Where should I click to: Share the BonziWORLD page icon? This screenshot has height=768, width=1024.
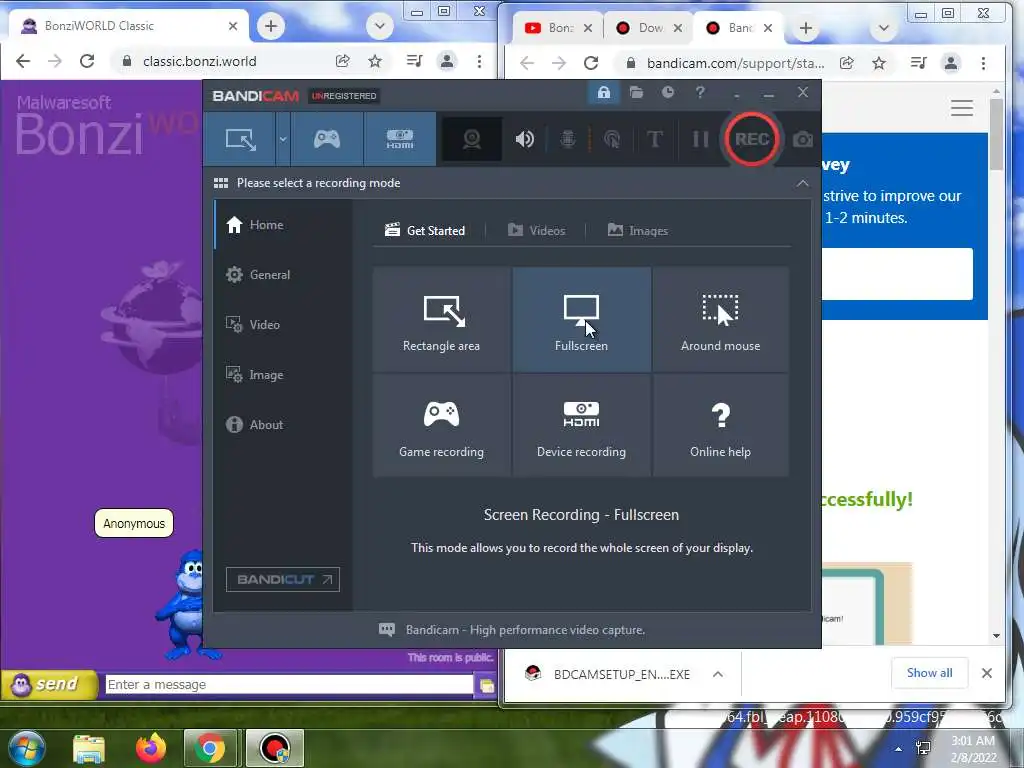click(342, 61)
